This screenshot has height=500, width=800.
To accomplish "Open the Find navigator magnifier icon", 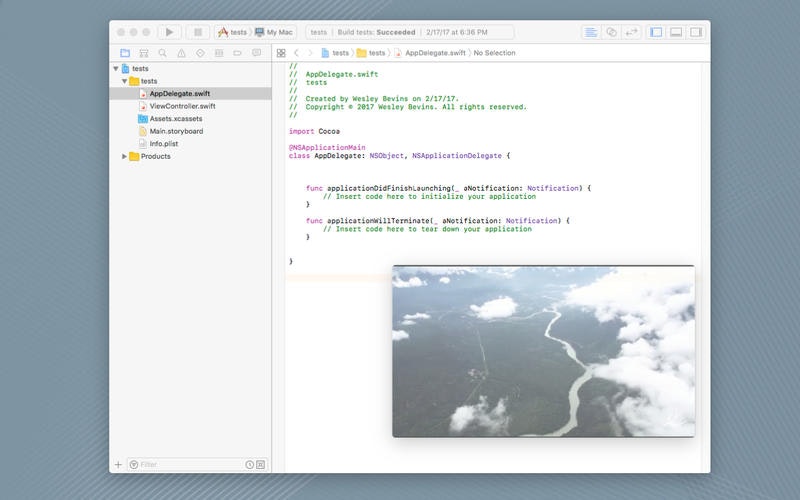I will (163, 53).
